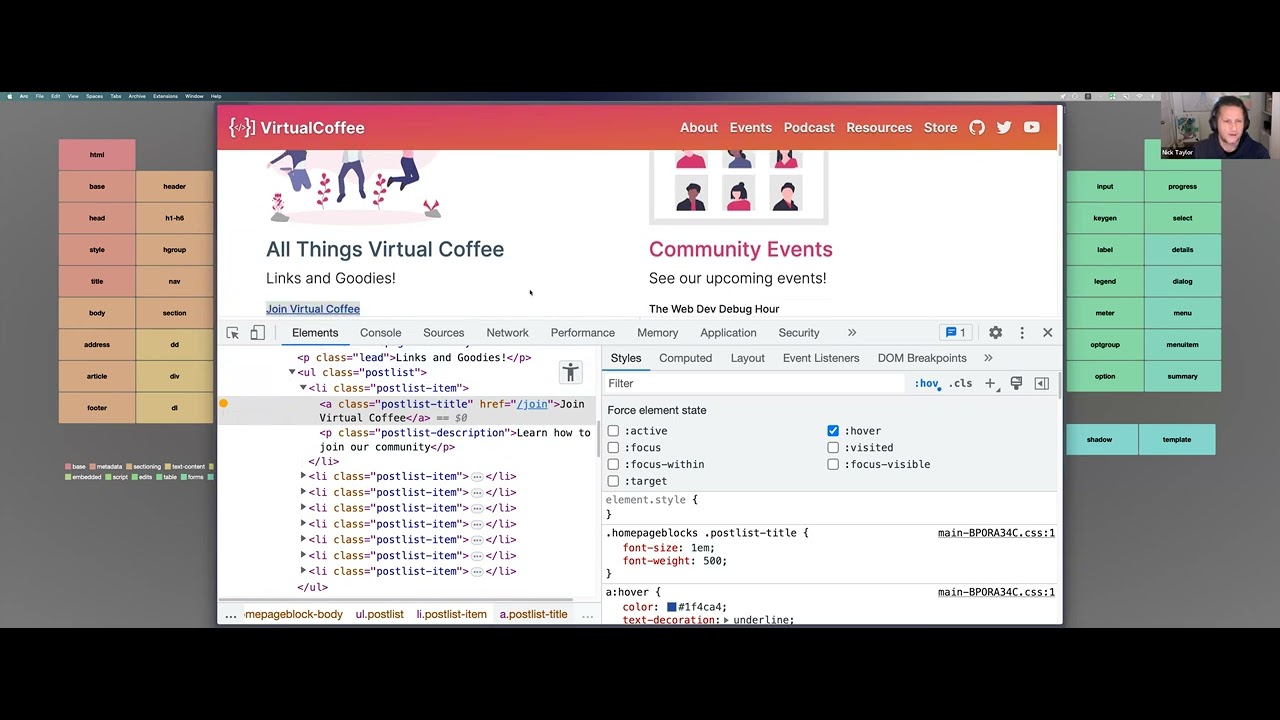Click the template tile in right element grid

(x=1177, y=440)
